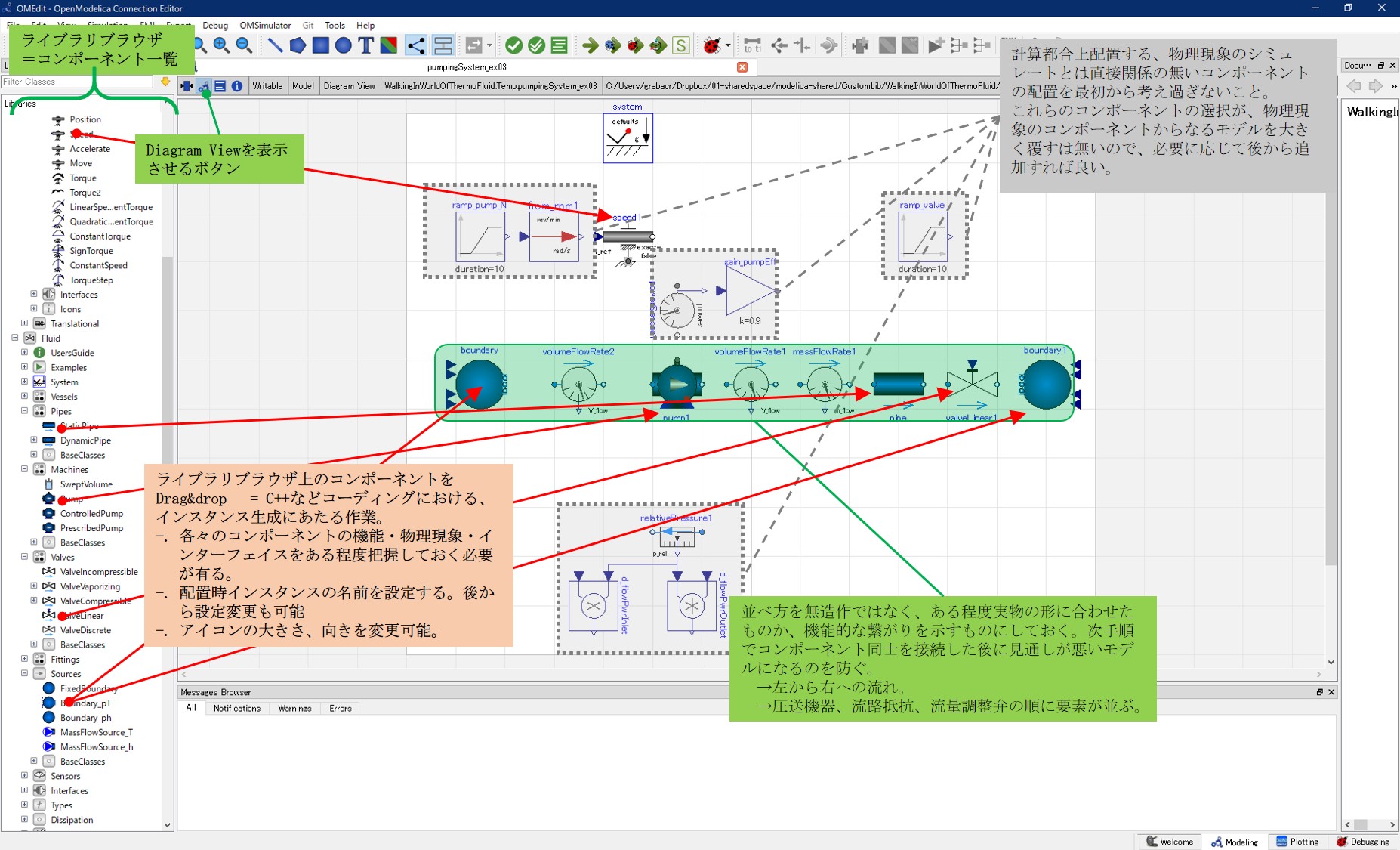The image size is (1400, 850).
Task: Switch to Text View button
Action: click(220, 86)
